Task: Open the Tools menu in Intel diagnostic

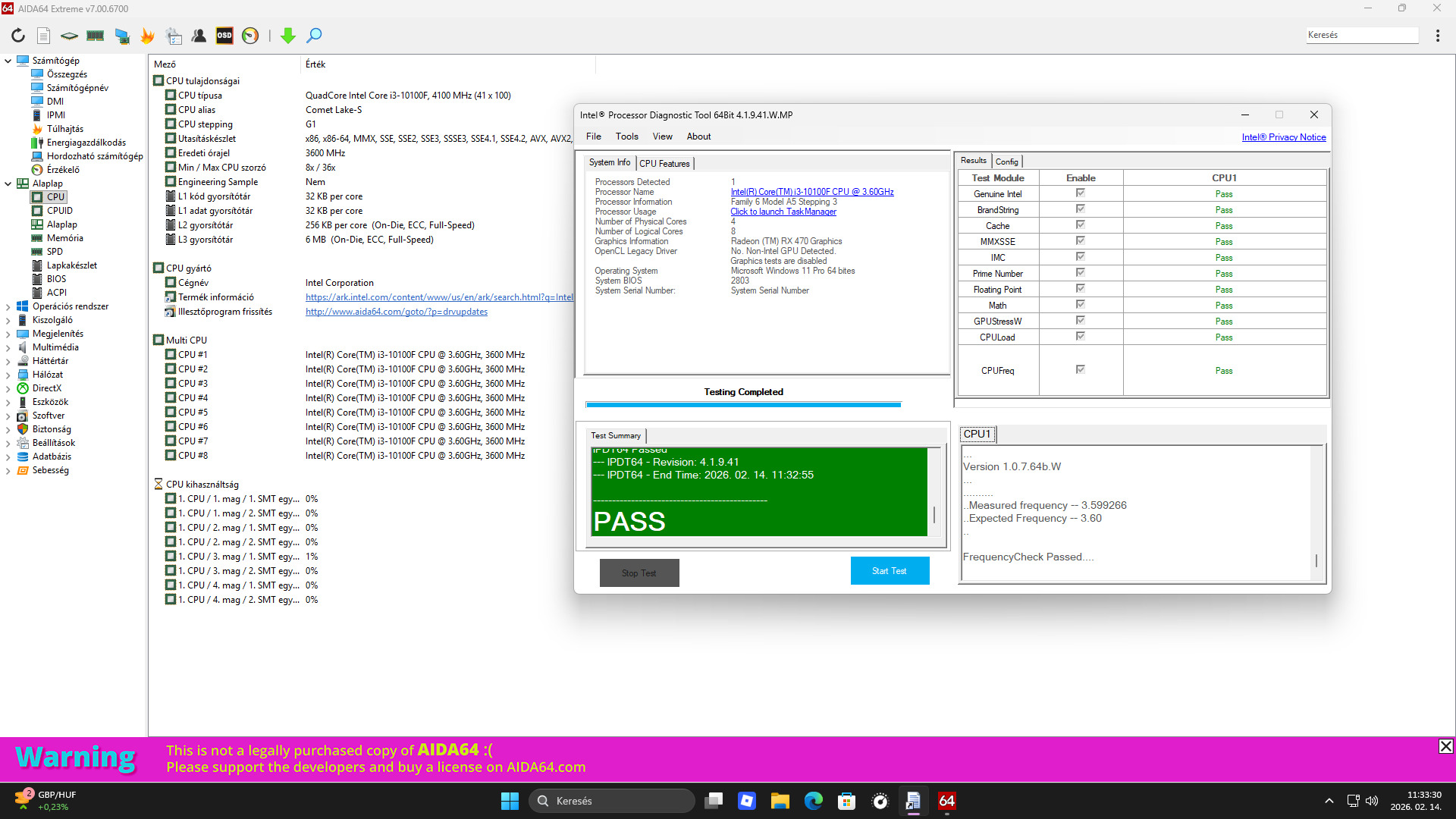Action: click(626, 136)
